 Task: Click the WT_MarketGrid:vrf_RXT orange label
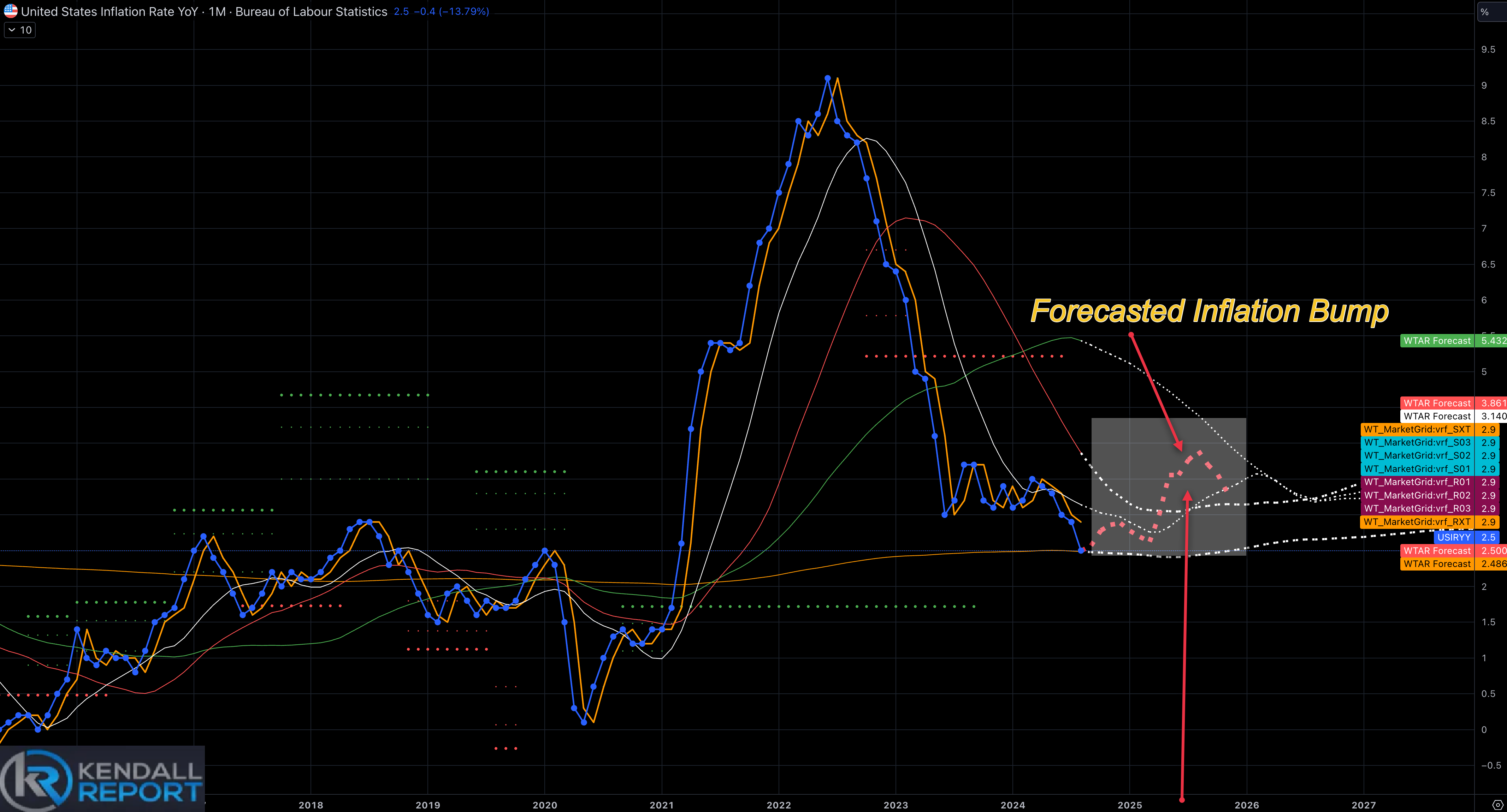pos(1417,522)
